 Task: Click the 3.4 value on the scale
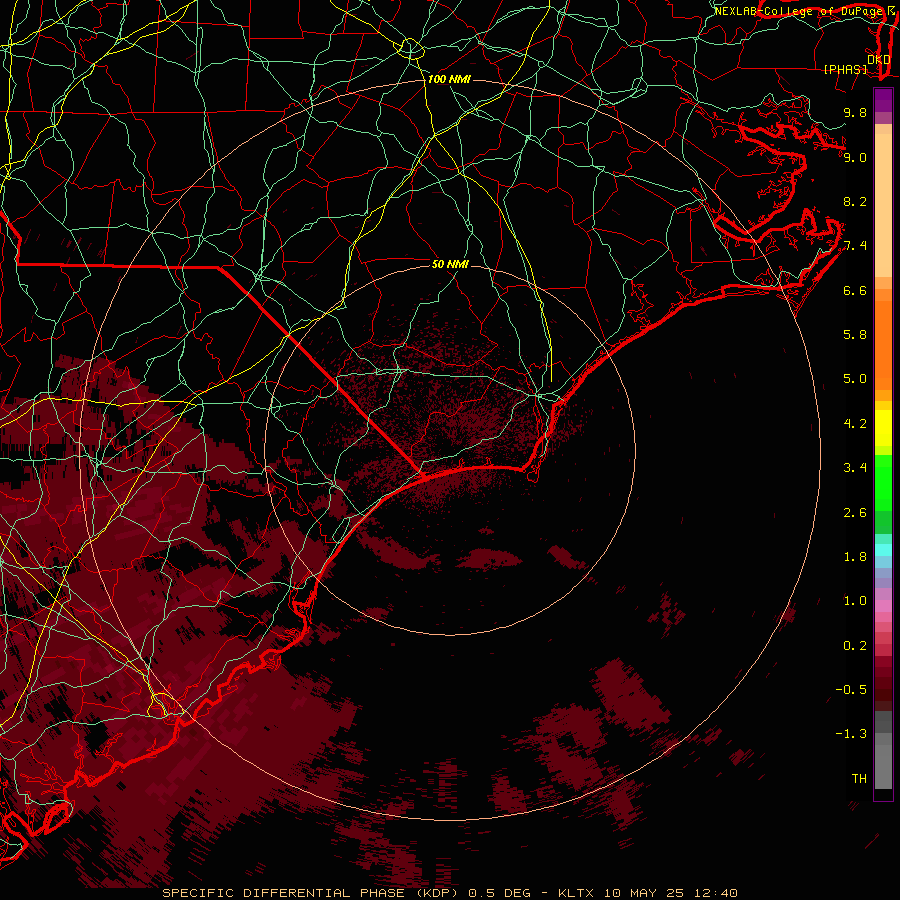pos(855,468)
